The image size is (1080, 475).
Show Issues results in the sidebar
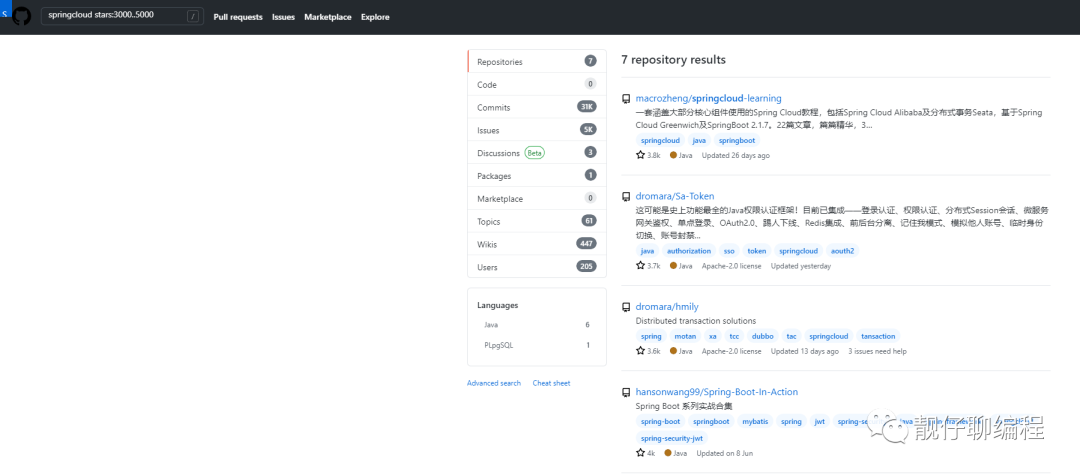537,129
